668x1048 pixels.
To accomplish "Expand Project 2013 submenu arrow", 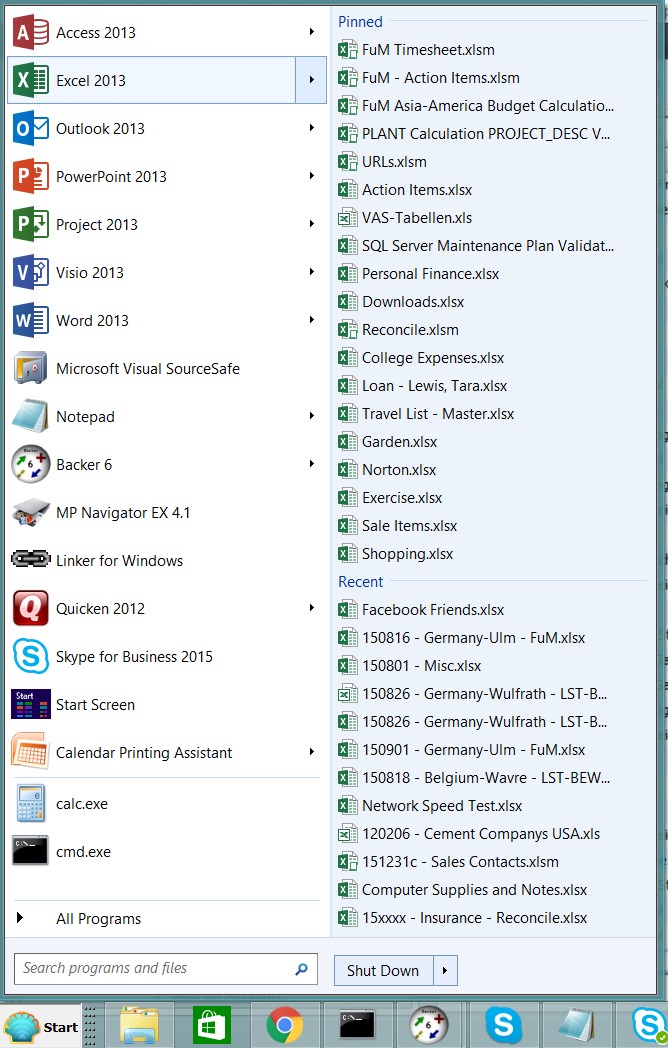I will pyautogui.click(x=312, y=224).
